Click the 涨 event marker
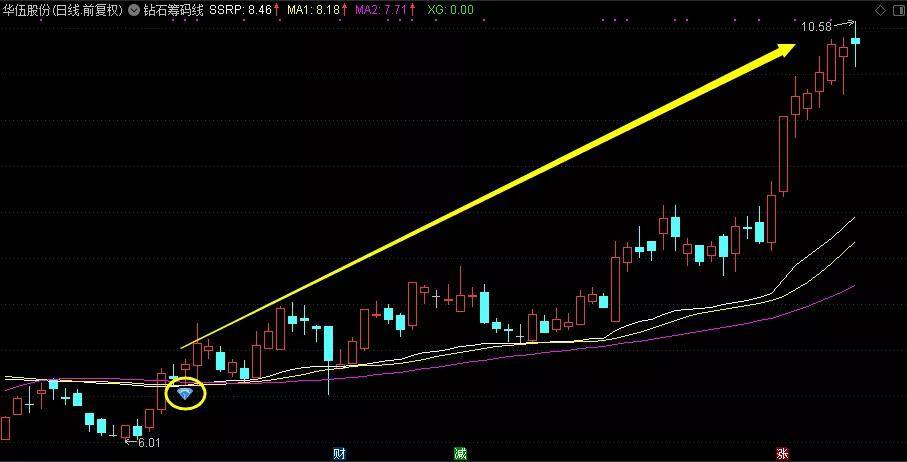This screenshot has width=907, height=462. tap(783, 453)
